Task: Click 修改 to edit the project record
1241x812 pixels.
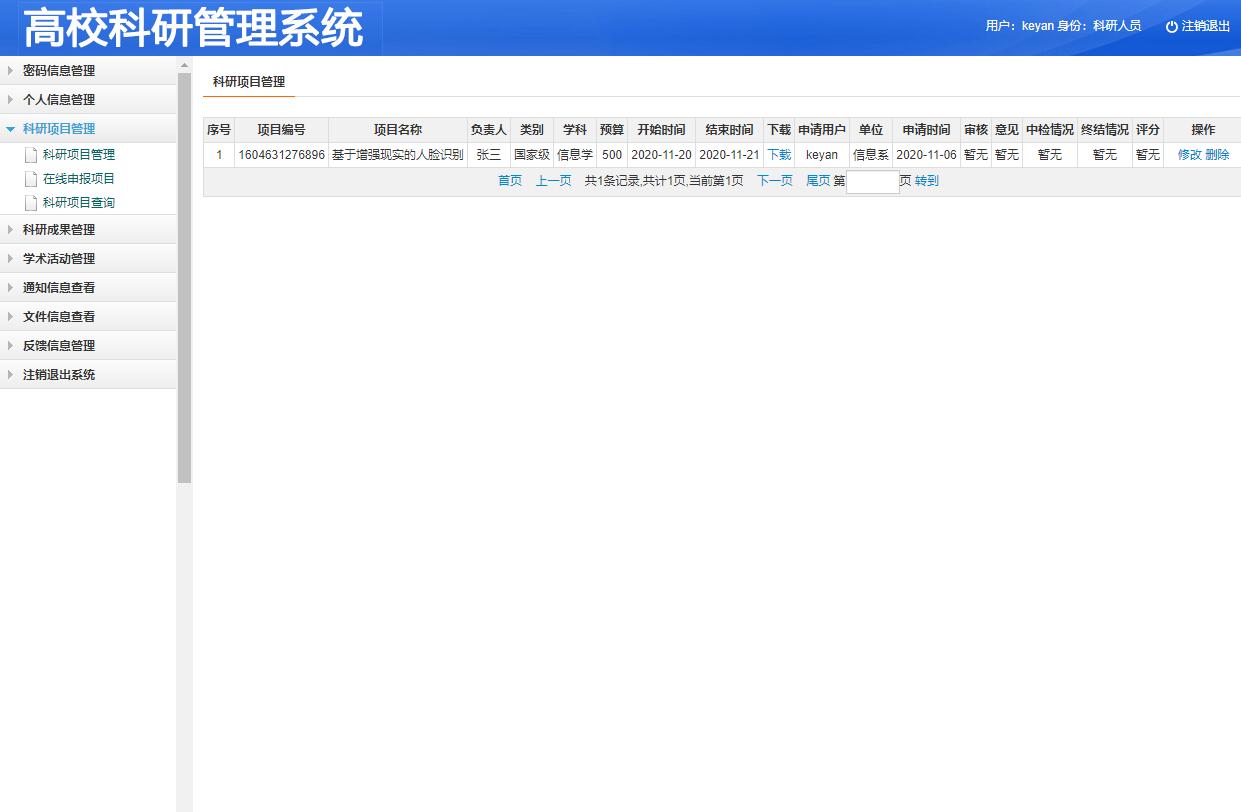Action: coord(1193,154)
